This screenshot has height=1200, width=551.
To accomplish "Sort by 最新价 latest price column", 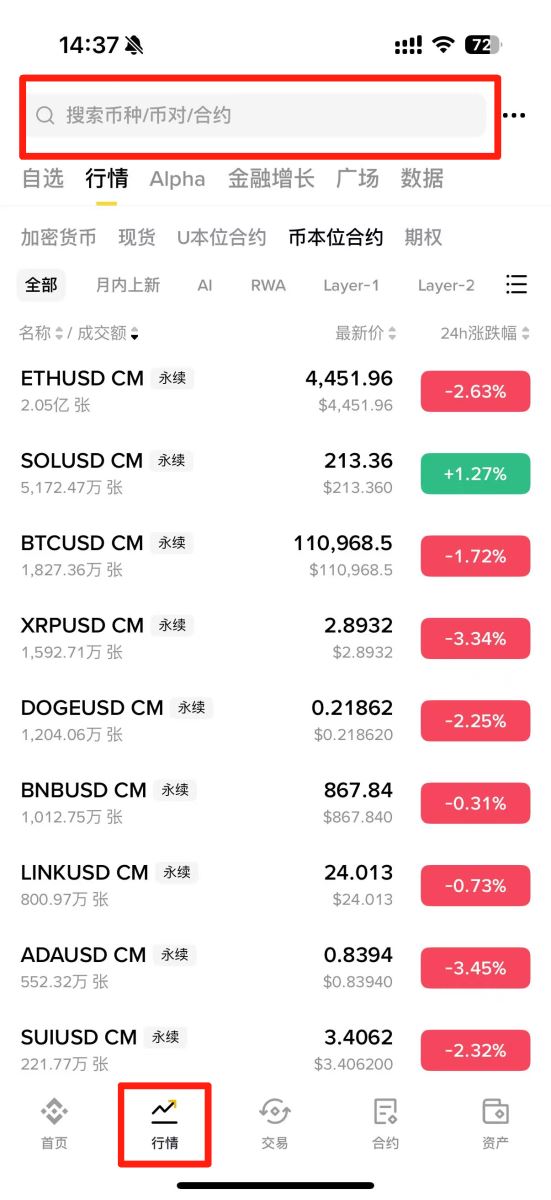I will [366, 333].
